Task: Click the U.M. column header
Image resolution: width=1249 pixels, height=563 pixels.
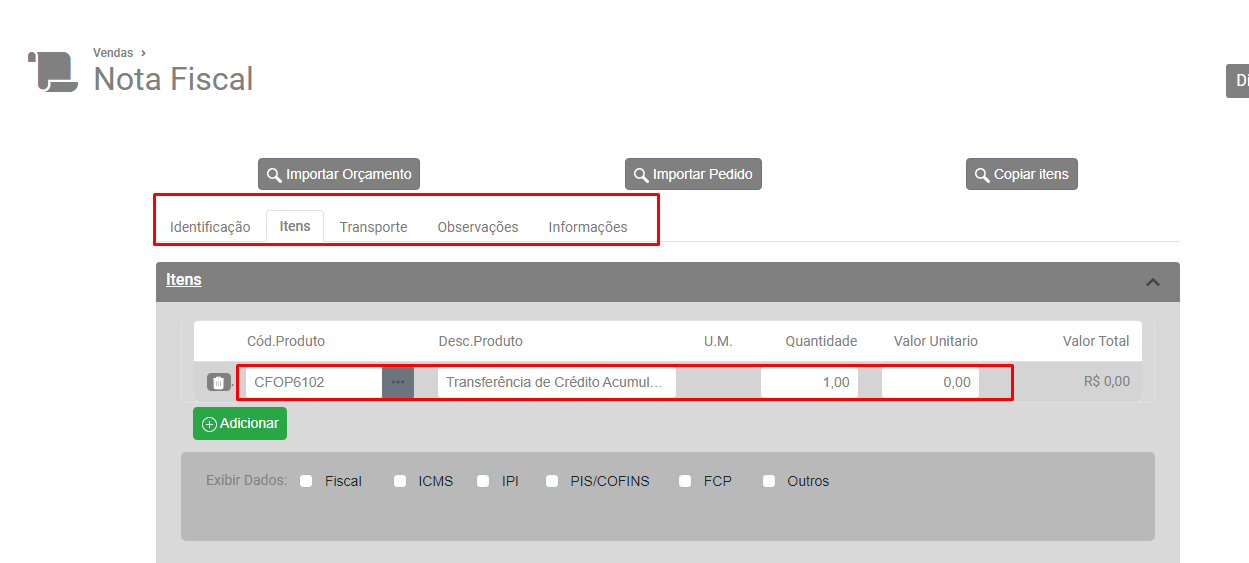Action: click(718, 341)
